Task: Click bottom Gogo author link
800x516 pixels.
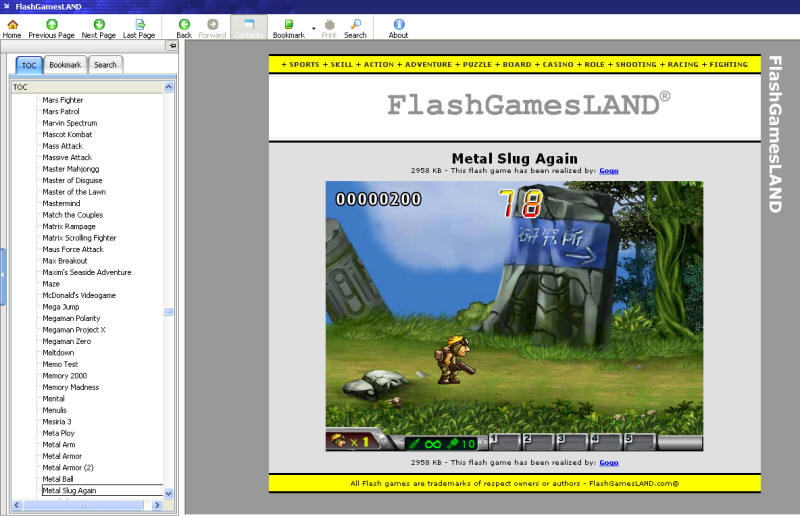Action: point(609,462)
